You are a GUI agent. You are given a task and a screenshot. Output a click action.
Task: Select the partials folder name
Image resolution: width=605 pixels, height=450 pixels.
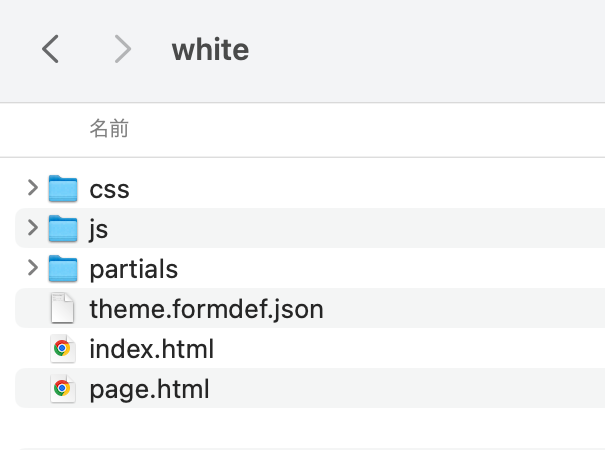133,269
